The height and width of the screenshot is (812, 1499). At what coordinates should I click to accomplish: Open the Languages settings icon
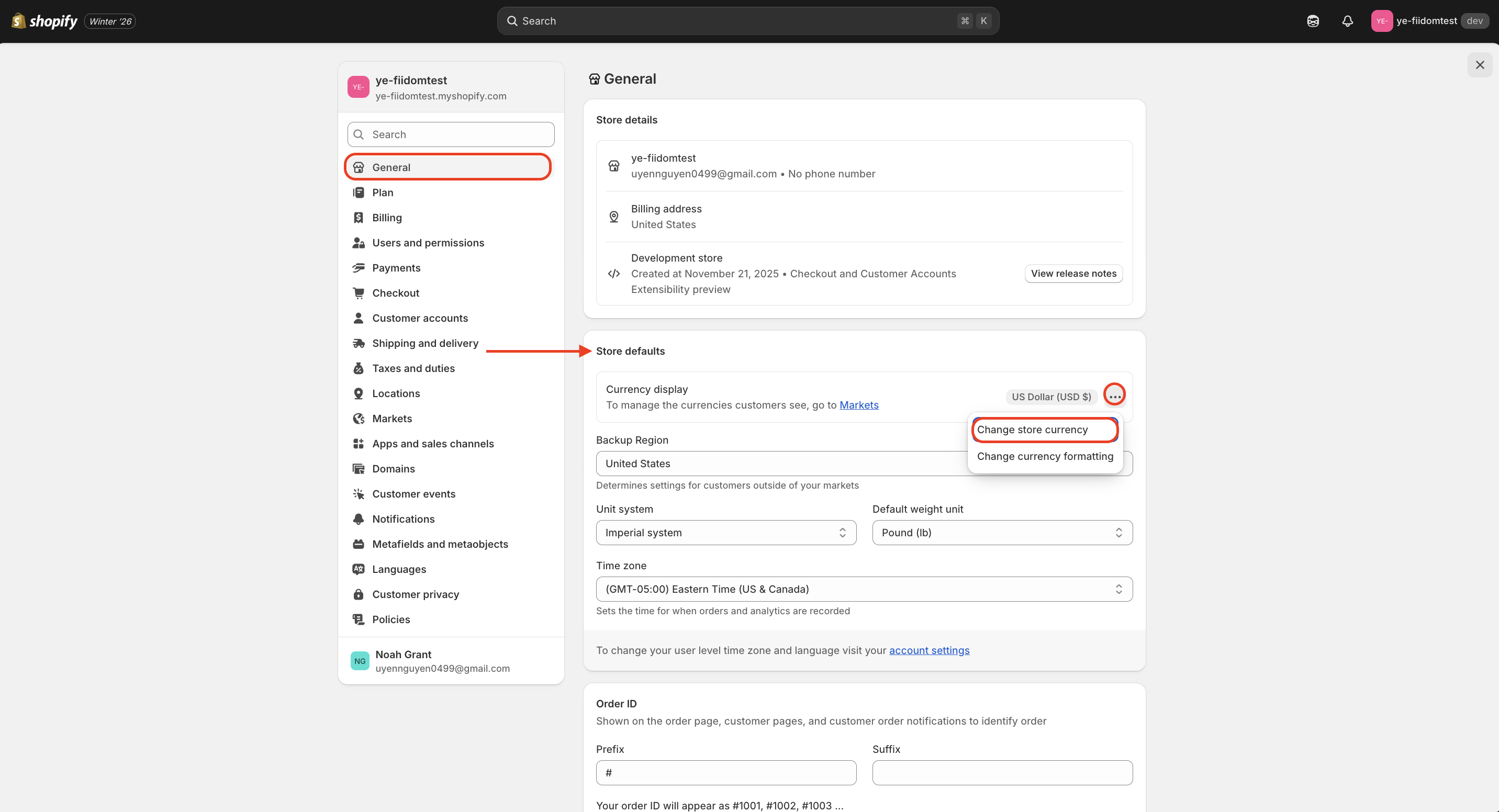coord(359,569)
